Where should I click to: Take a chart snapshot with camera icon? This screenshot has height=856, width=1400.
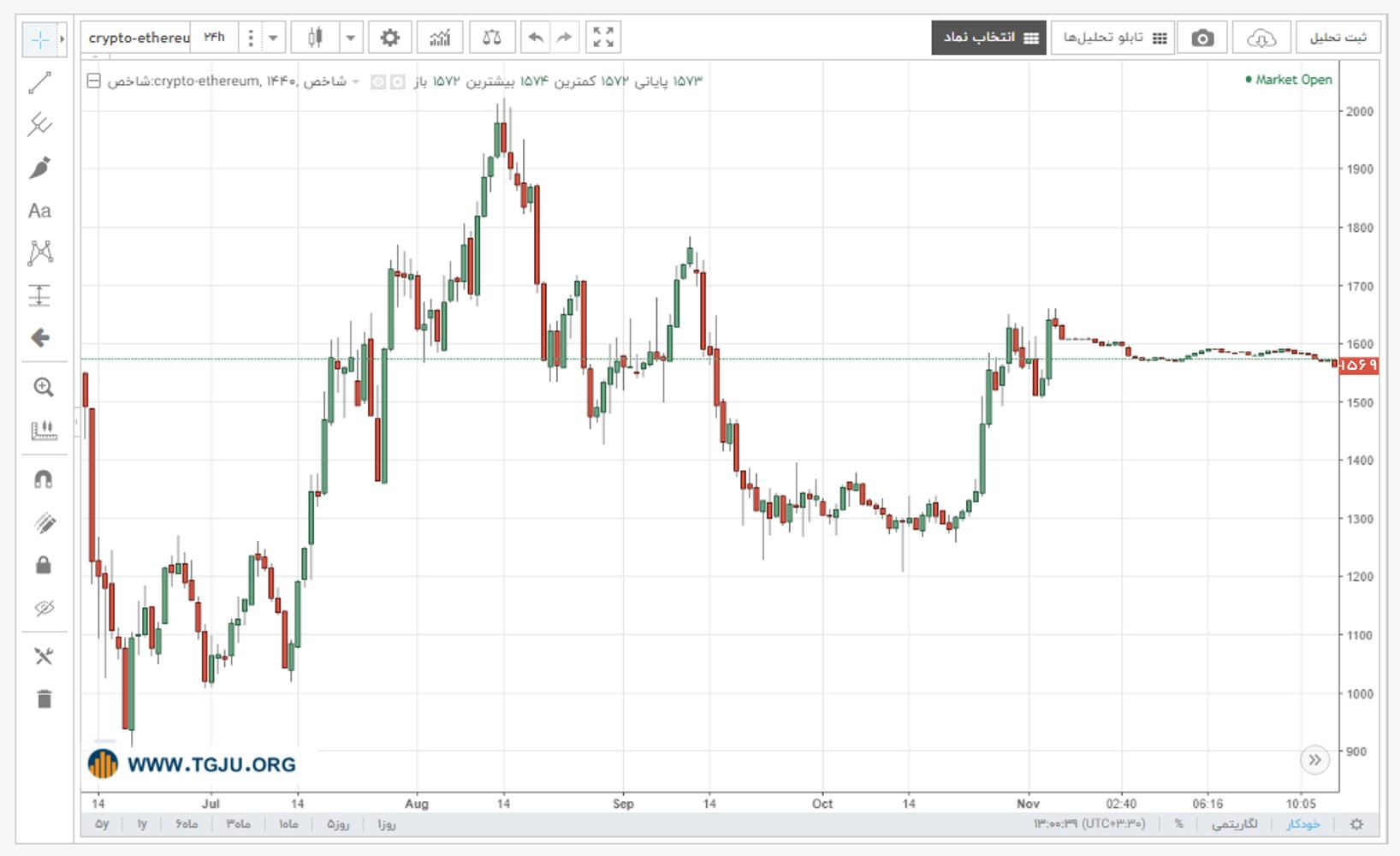pos(1202,38)
